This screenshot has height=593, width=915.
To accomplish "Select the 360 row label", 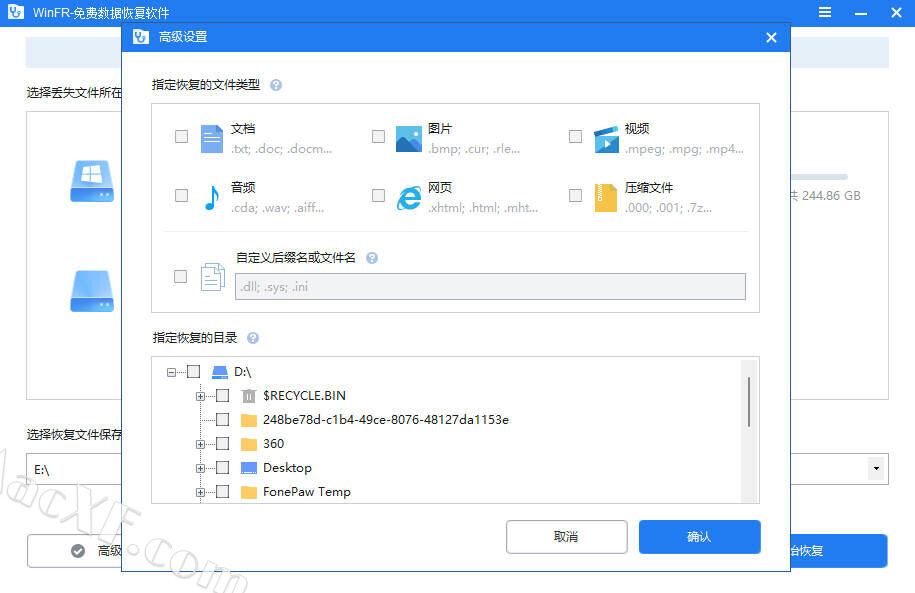I will 273,444.
